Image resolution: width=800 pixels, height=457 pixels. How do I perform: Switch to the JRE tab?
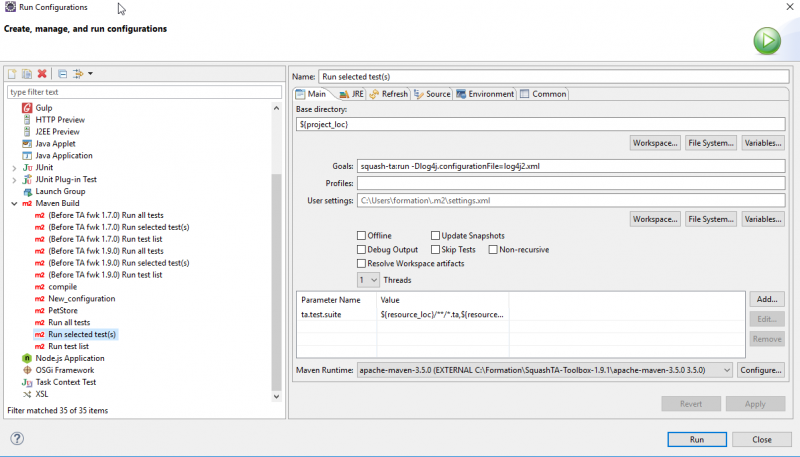(x=351, y=94)
